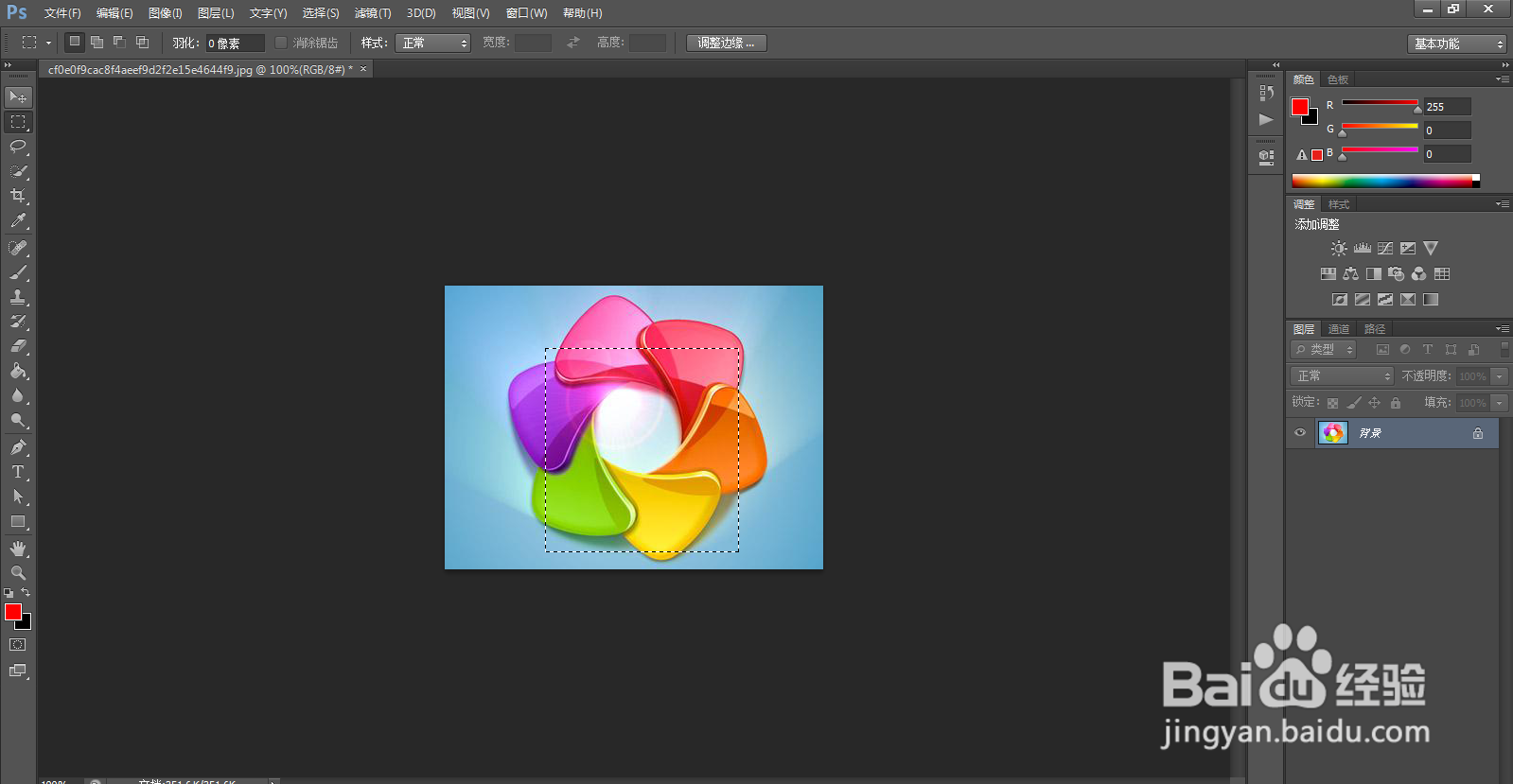Select the Brush tool

(x=18, y=272)
